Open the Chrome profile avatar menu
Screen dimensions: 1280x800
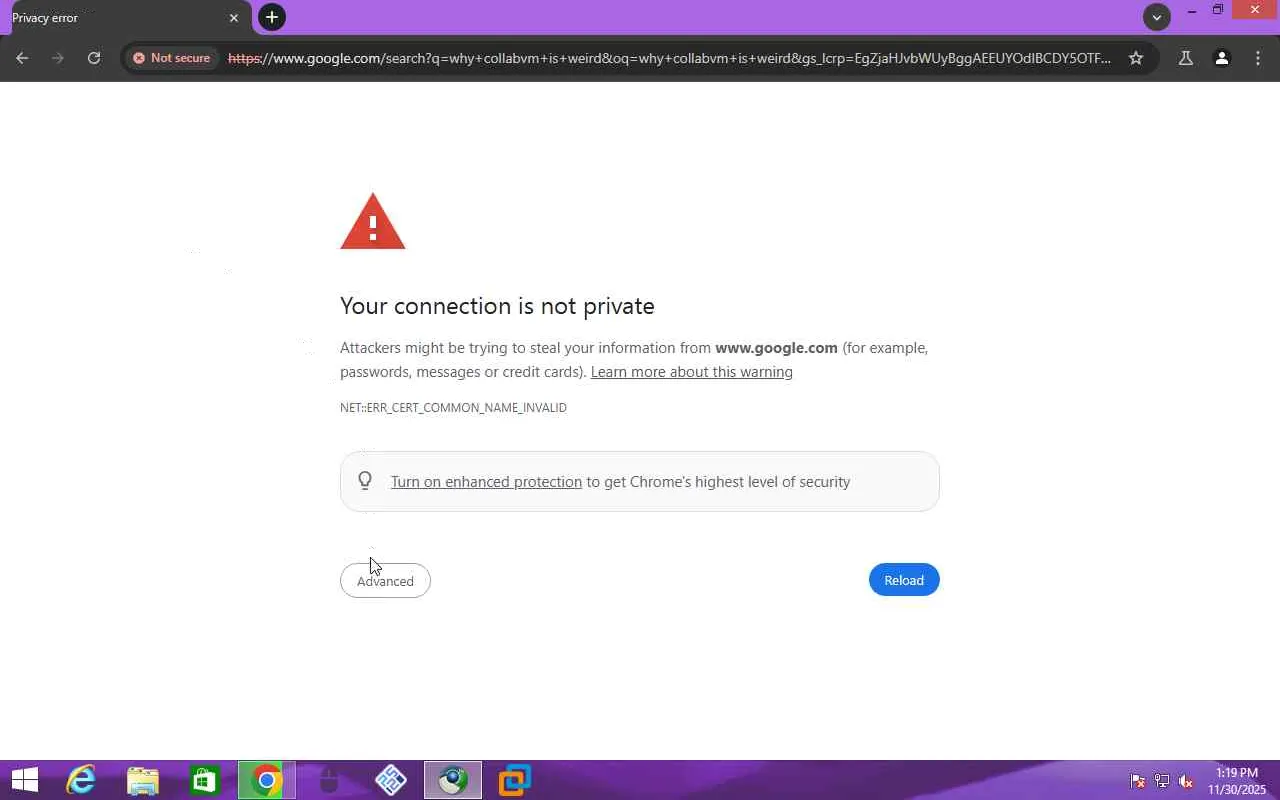[x=1222, y=58]
